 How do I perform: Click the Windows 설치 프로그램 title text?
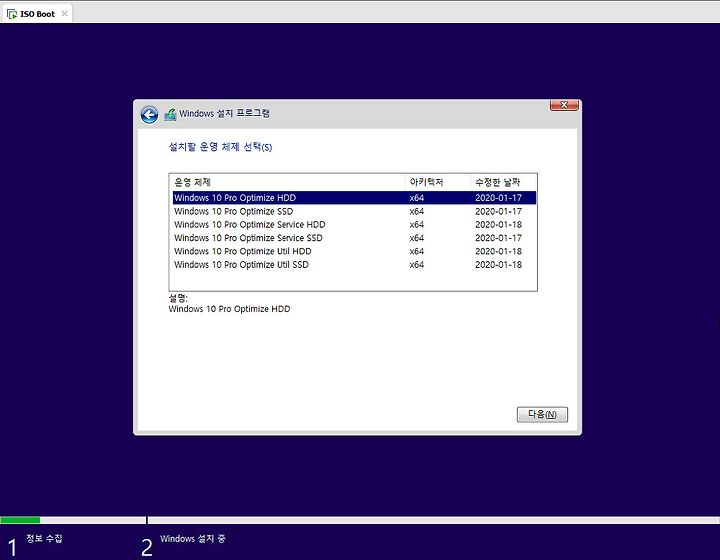224,113
